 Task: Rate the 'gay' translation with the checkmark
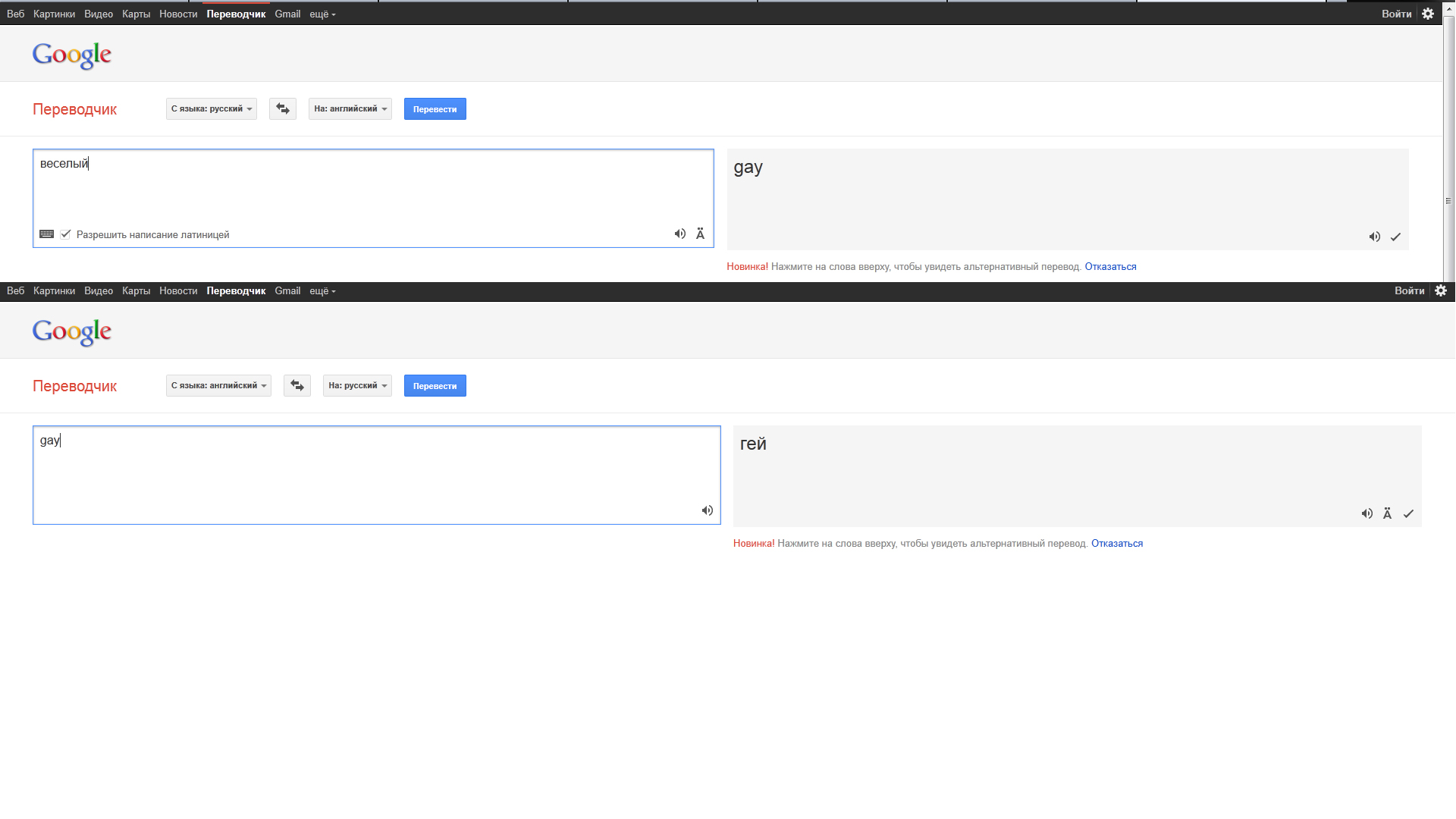[x=1395, y=237]
